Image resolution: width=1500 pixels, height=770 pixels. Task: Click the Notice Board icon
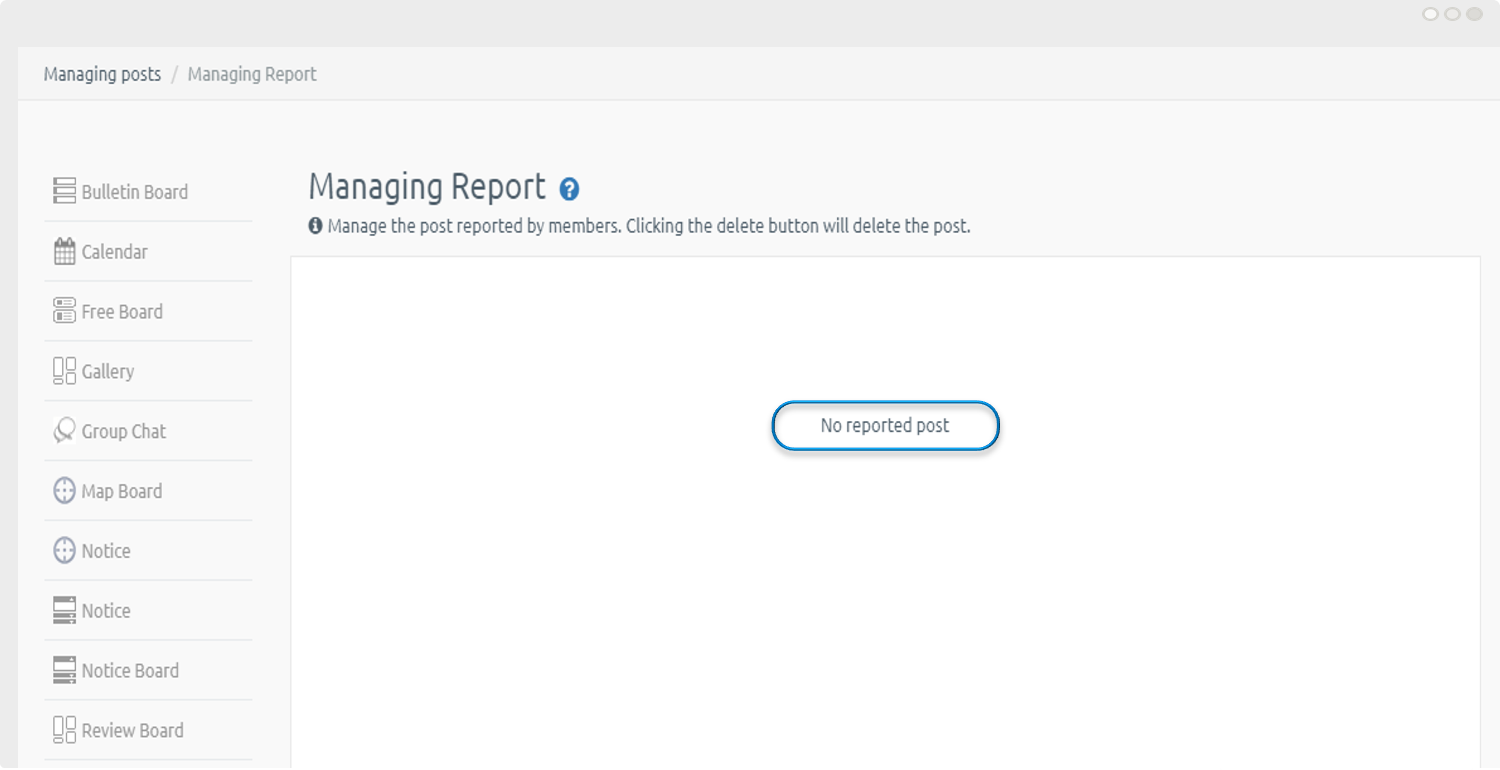point(64,671)
